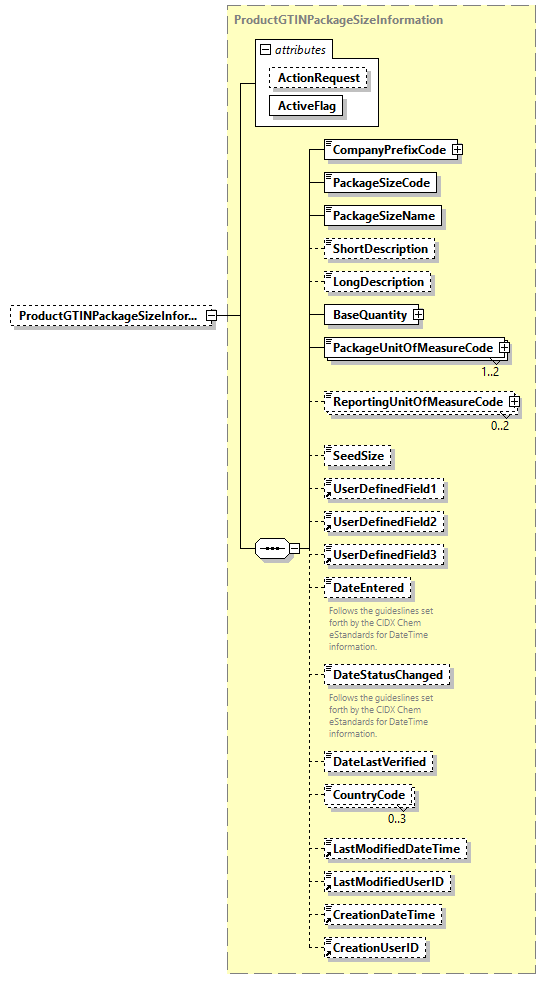
Task: Select the ActiveFlag attribute
Action: pyautogui.click(x=306, y=106)
